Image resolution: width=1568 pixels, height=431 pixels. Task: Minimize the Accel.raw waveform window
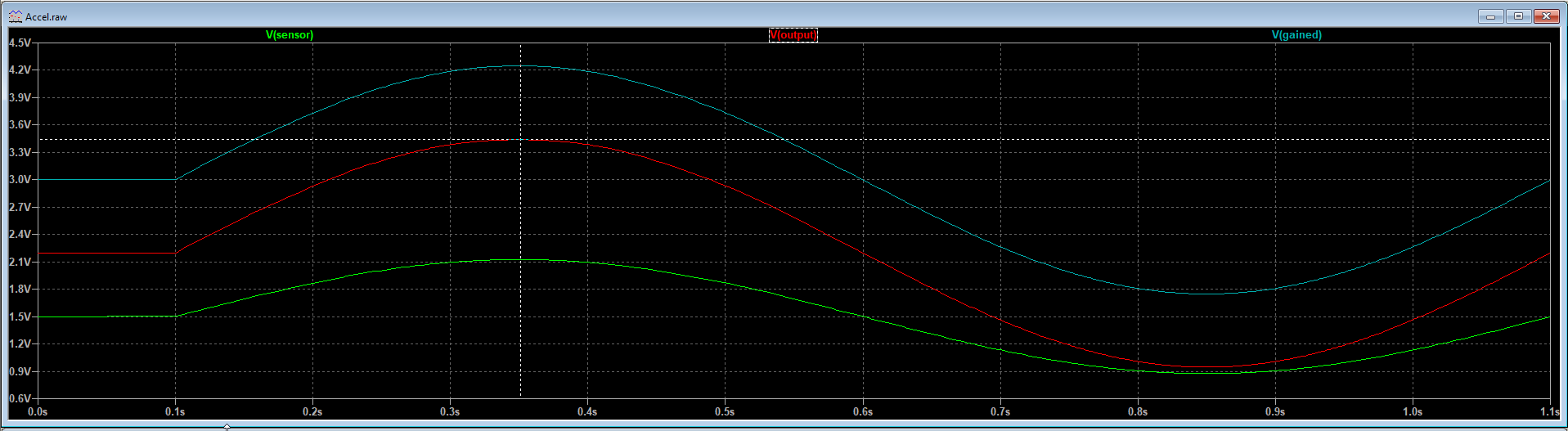[x=1490, y=16]
